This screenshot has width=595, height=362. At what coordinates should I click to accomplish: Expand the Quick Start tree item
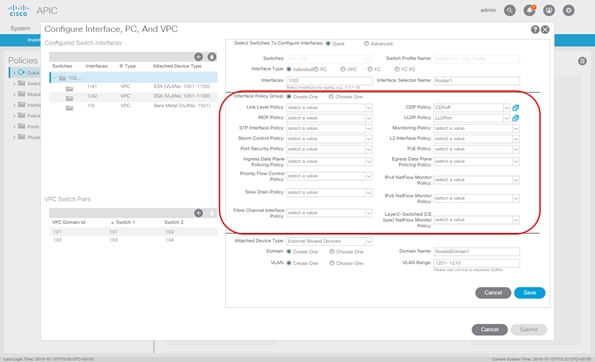coord(14,72)
